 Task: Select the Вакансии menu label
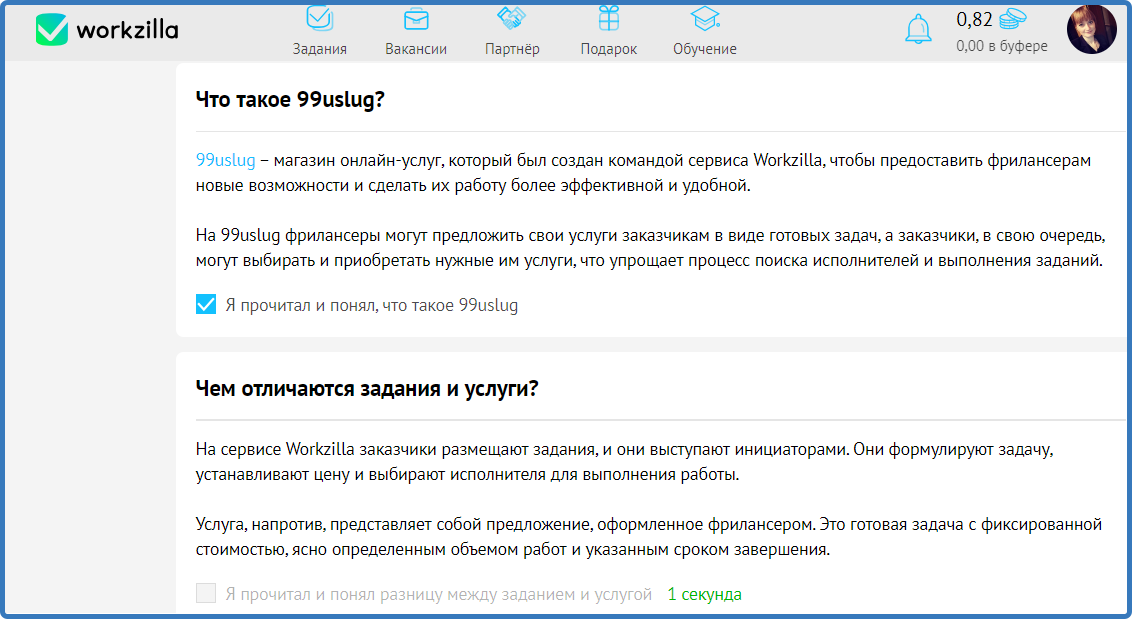[416, 49]
